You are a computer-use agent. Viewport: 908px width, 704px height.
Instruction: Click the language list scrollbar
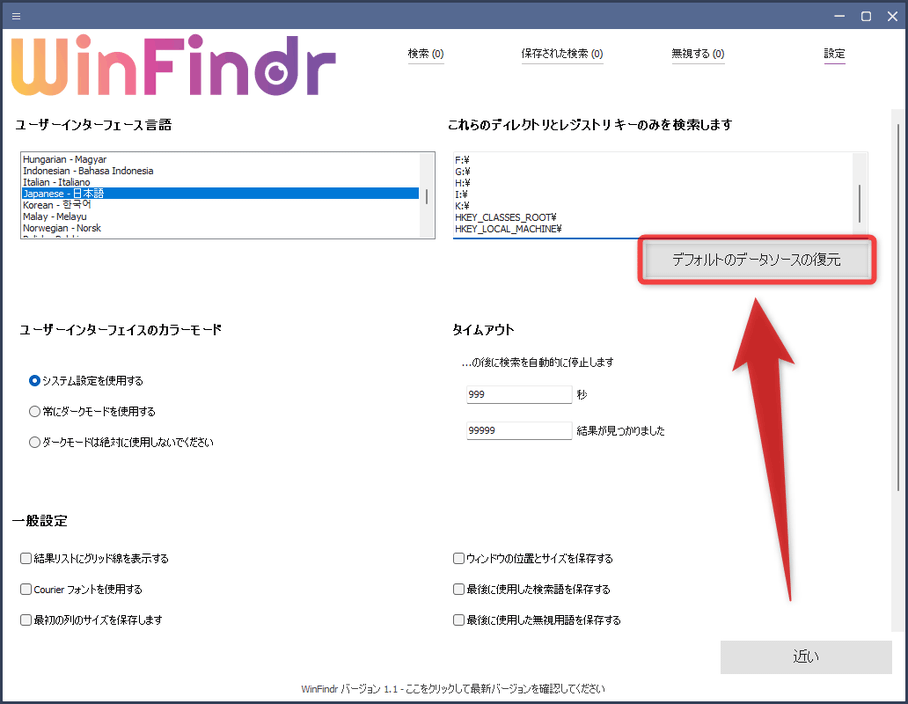point(427,195)
